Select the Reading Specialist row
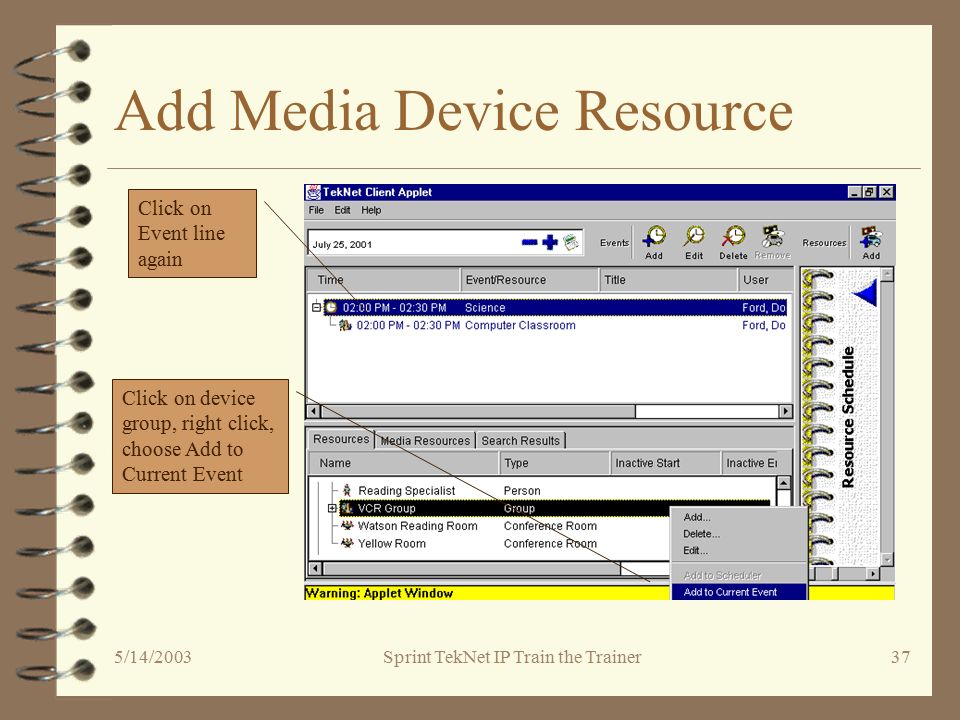The image size is (960, 720). coord(554,490)
